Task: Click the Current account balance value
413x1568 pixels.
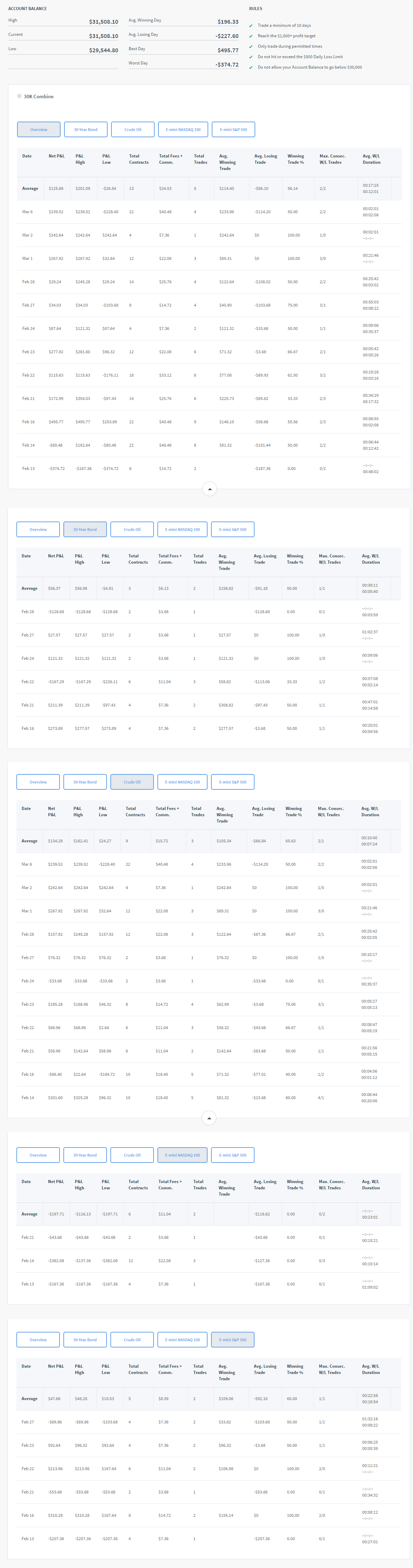Action: pyautogui.click(x=103, y=36)
